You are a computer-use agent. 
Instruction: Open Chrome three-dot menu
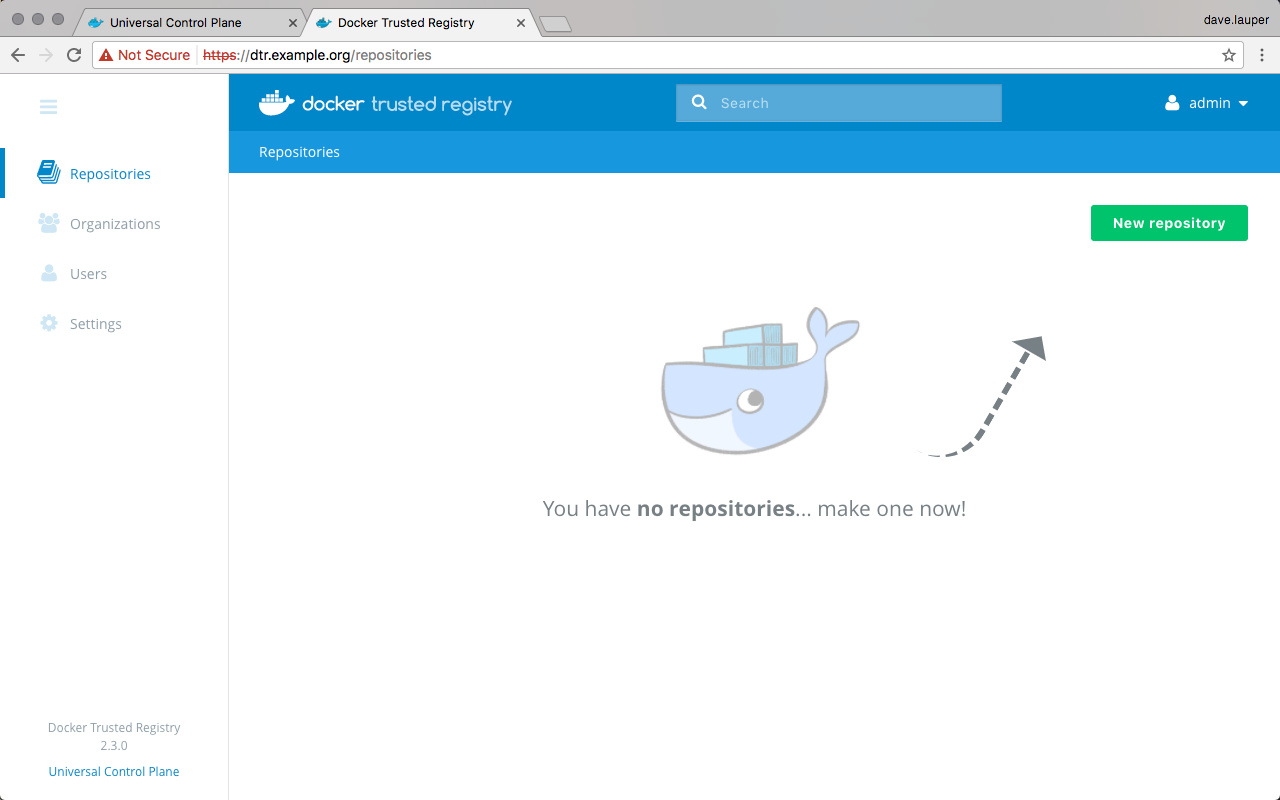[1261, 55]
